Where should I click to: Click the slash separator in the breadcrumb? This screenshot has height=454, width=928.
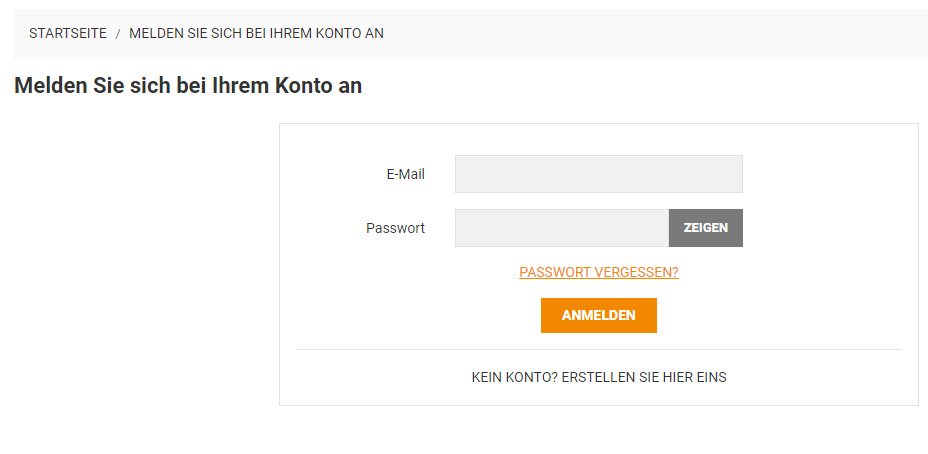[x=118, y=34]
